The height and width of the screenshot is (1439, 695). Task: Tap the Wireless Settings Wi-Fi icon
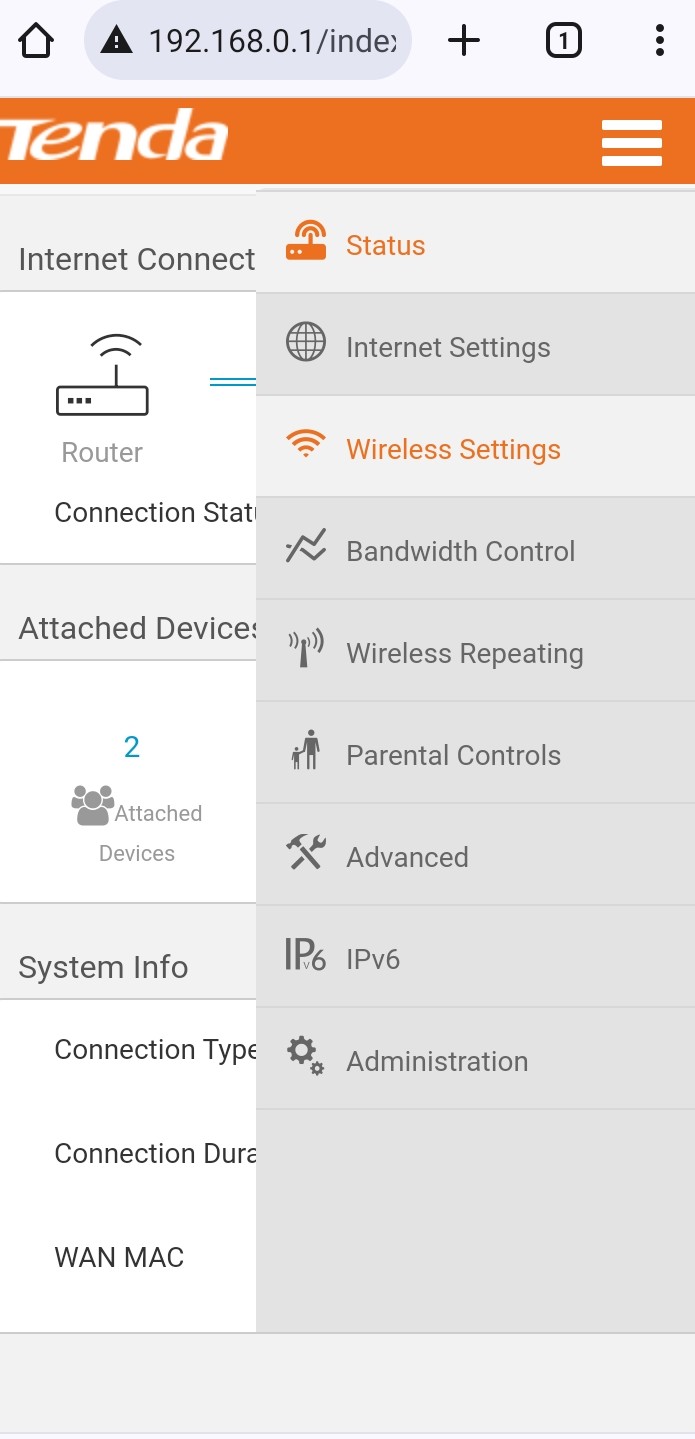306,444
